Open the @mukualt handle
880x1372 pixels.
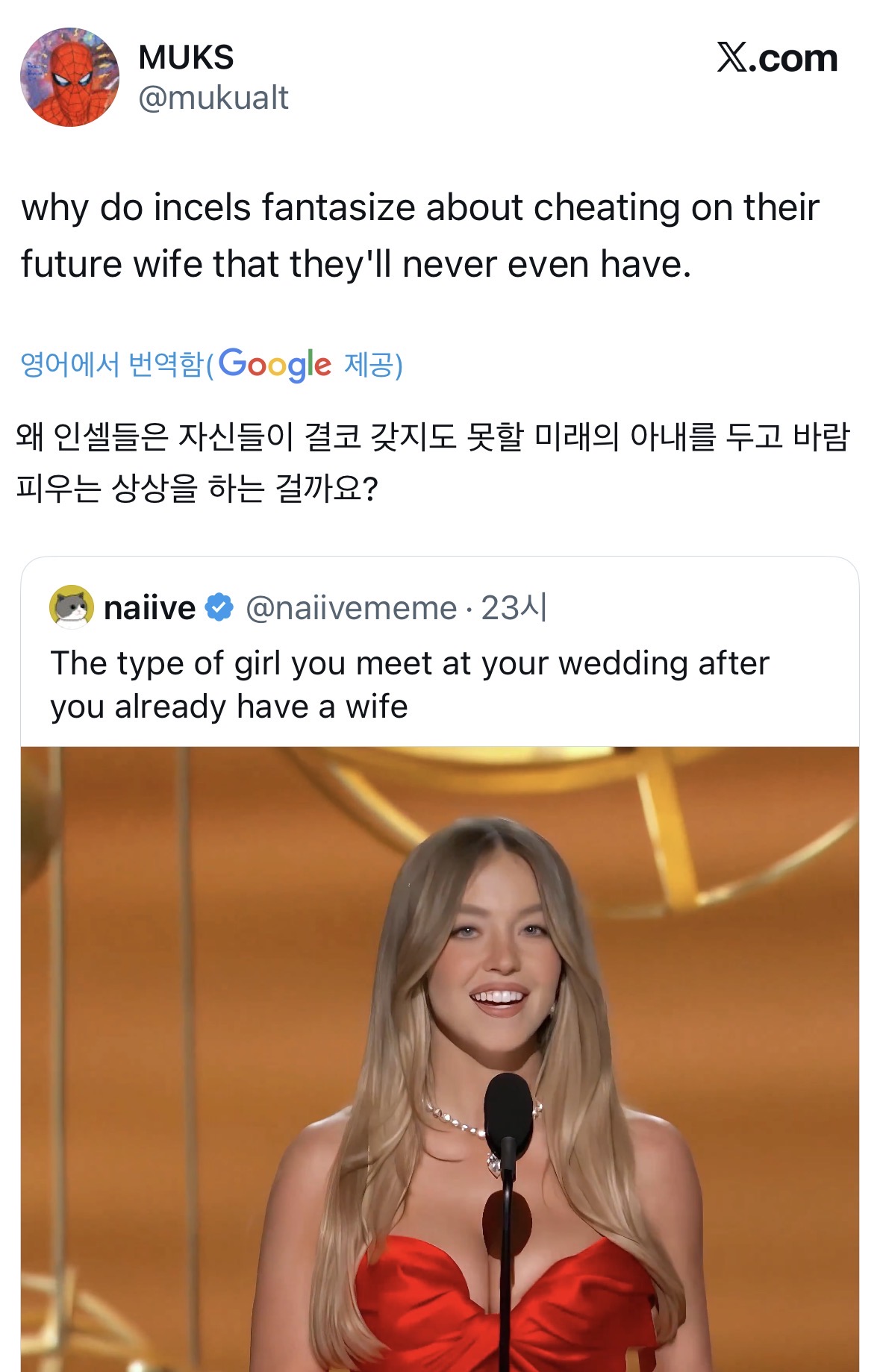(x=213, y=98)
